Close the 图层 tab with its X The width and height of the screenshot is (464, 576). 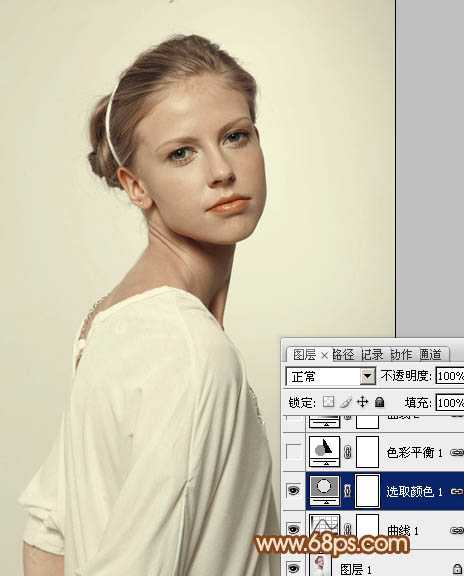tap(324, 355)
